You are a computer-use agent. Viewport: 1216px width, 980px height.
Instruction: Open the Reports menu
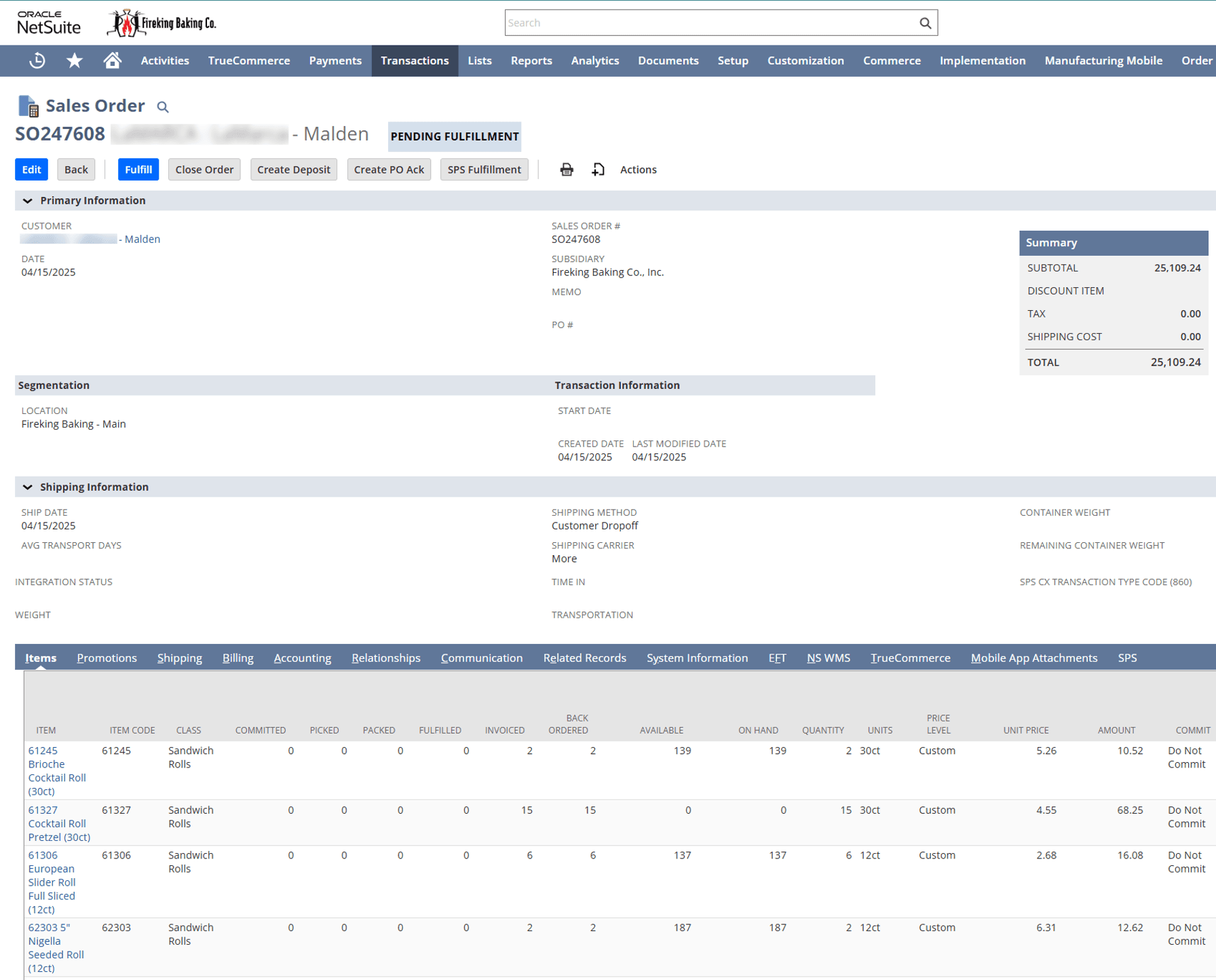click(531, 60)
